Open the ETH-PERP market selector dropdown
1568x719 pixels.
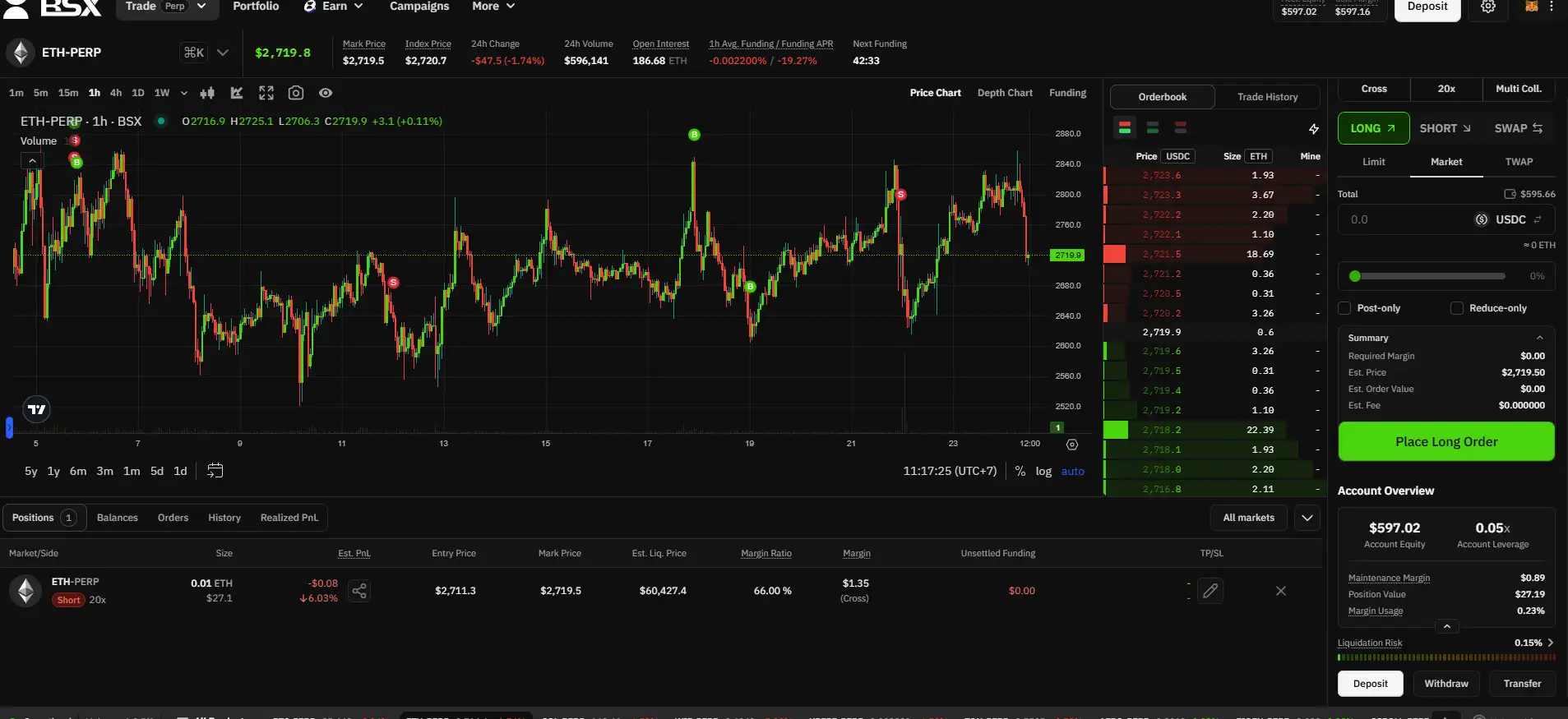pyautogui.click(x=222, y=53)
